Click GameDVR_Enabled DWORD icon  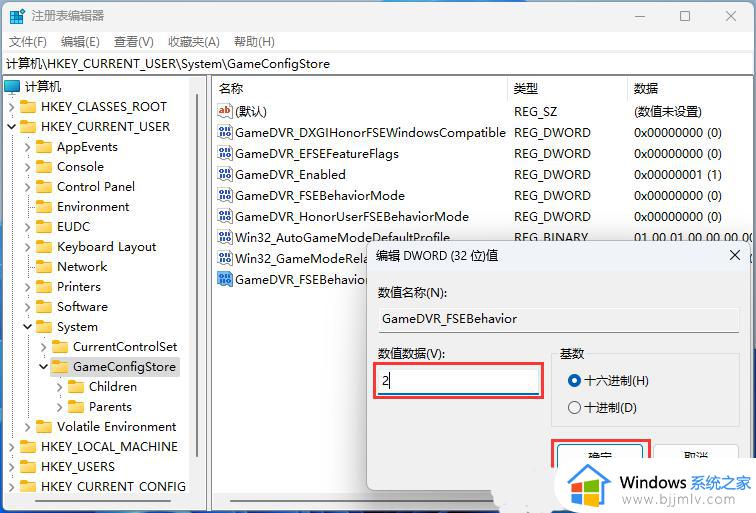click(x=225, y=174)
